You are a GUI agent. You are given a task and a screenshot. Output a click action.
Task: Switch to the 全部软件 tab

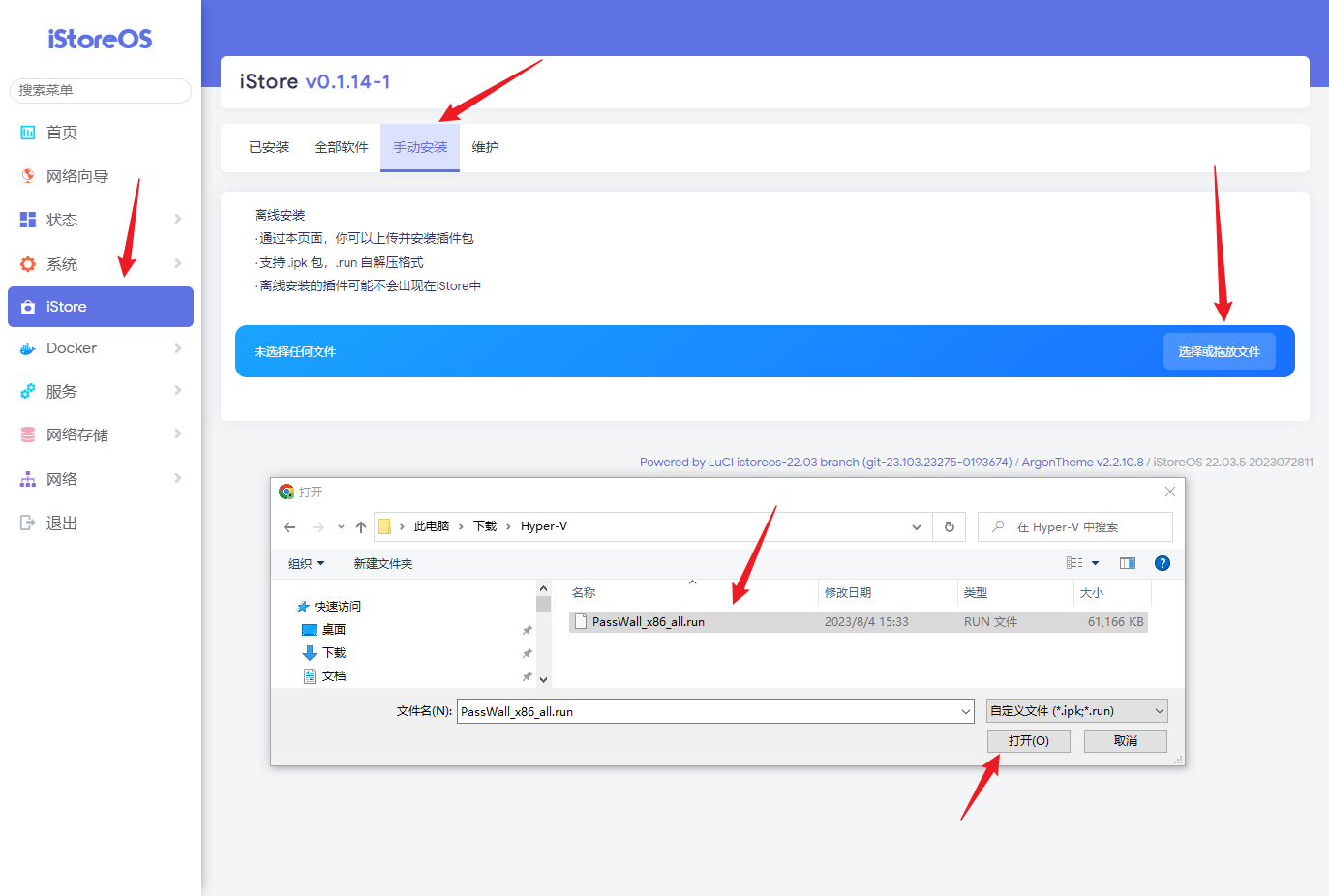(341, 147)
